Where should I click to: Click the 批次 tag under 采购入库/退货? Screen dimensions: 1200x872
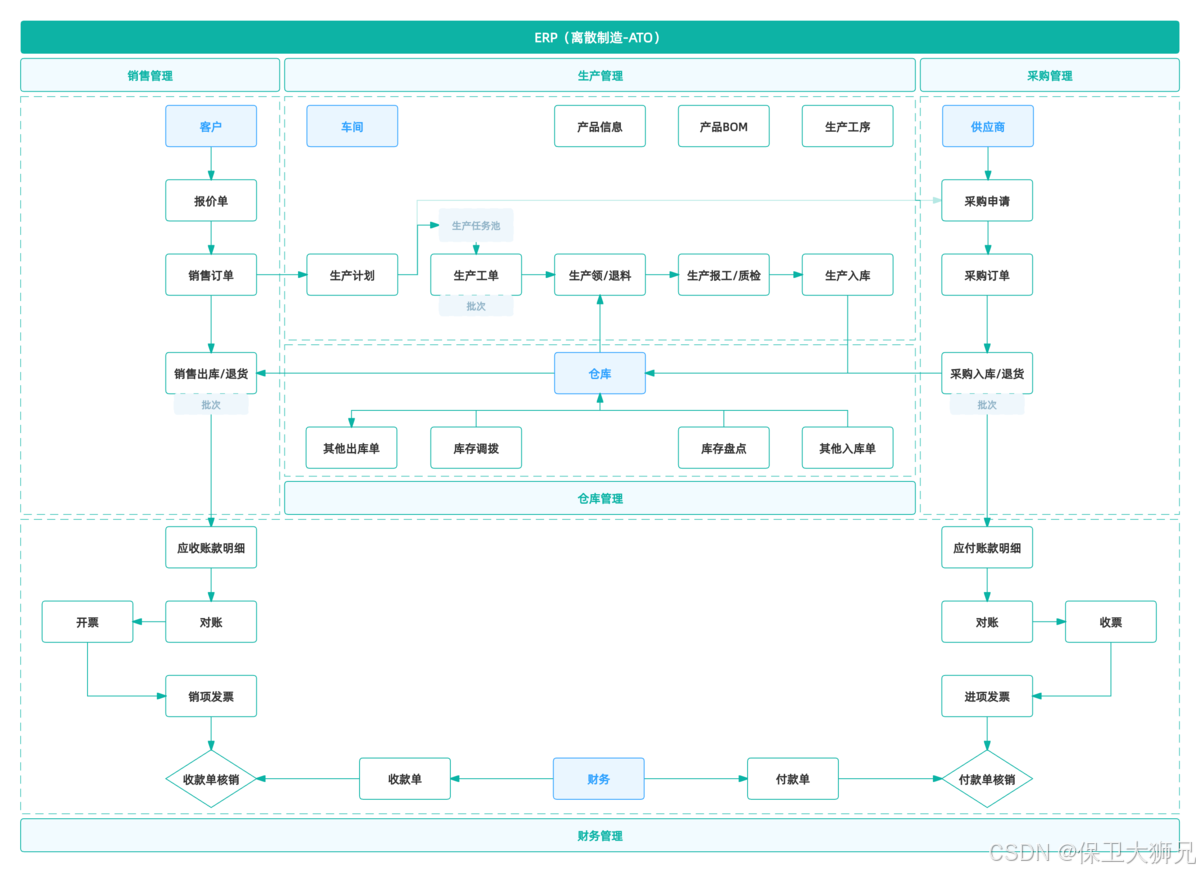[988, 405]
